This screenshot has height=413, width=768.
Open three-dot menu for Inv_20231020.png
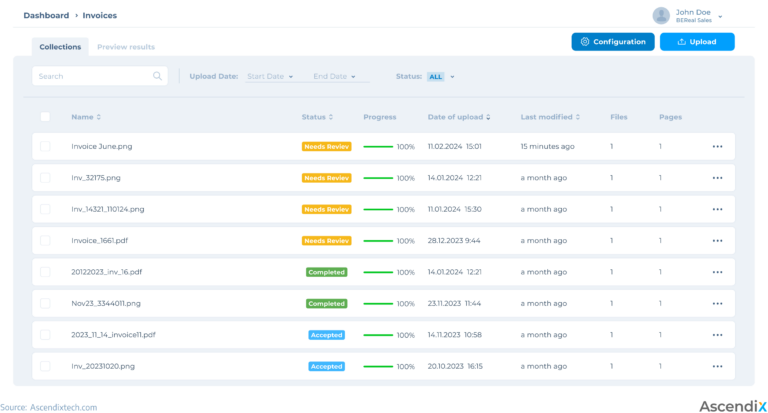(x=717, y=367)
